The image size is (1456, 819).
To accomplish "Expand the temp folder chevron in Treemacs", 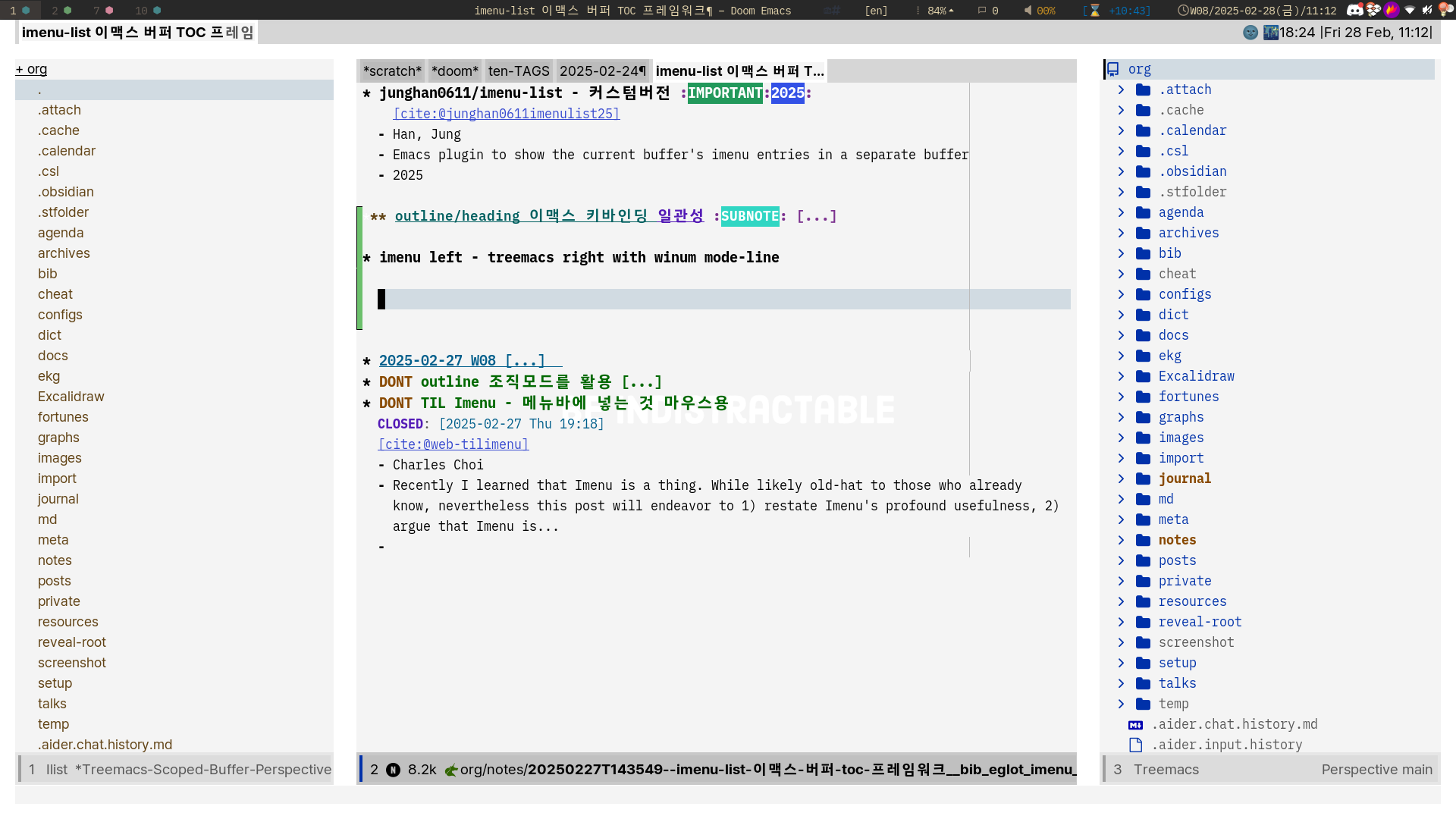I will tap(1121, 704).
